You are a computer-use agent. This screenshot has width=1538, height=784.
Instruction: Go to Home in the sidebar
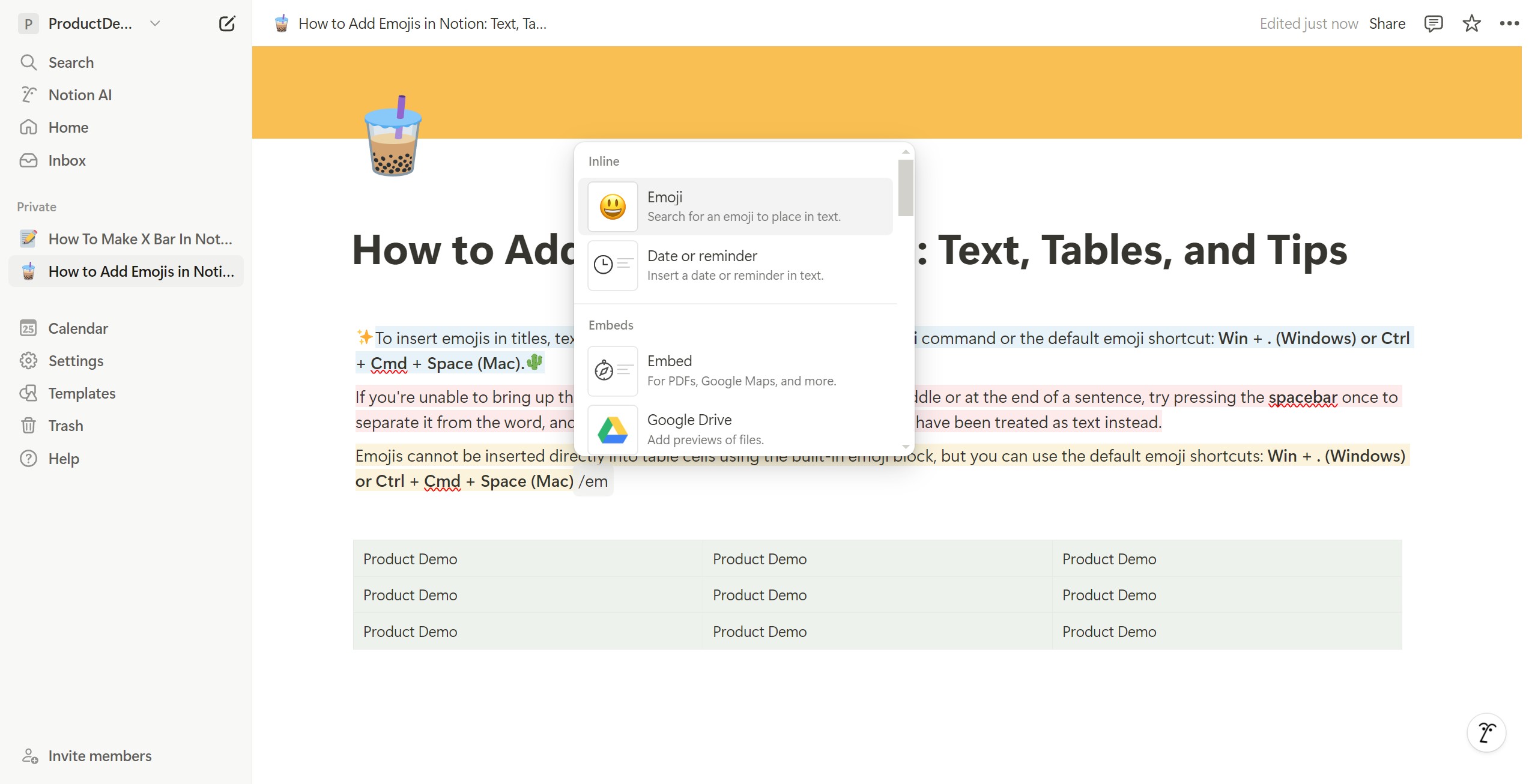[126, 127]
